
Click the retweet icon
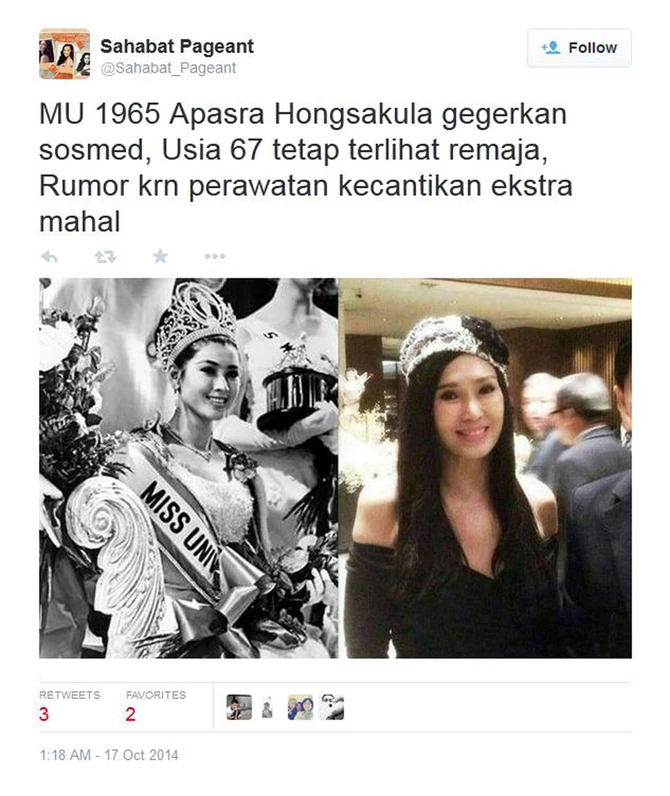[105, 257]
